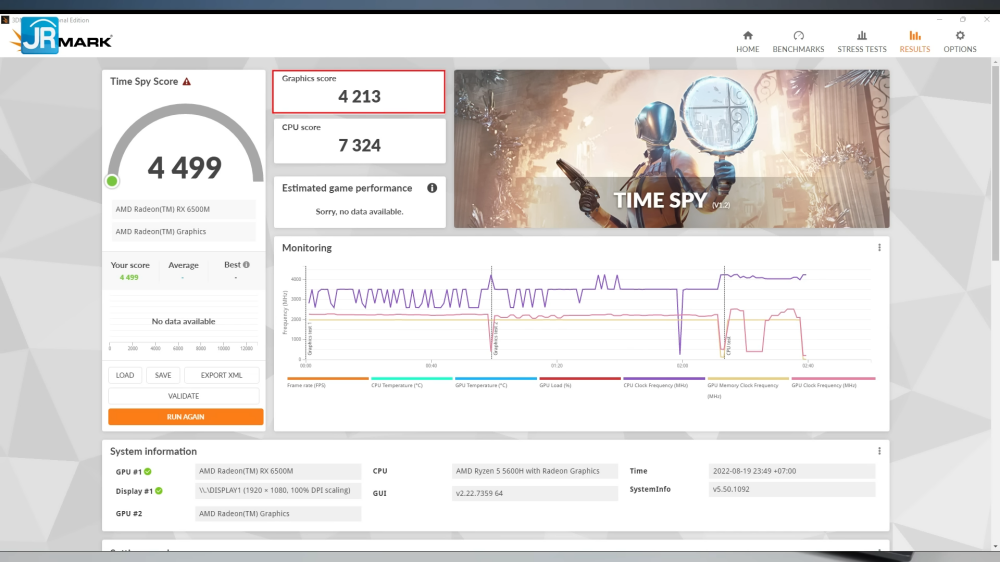This screenshot has height=562, width=1000.
Task: Click the Export XML button
Action: (x=221, y=376)
